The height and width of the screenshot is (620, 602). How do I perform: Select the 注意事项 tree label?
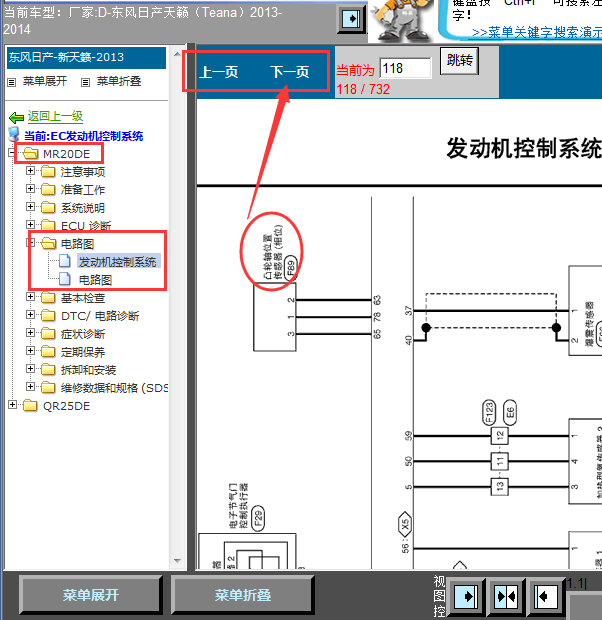(83, 172)
